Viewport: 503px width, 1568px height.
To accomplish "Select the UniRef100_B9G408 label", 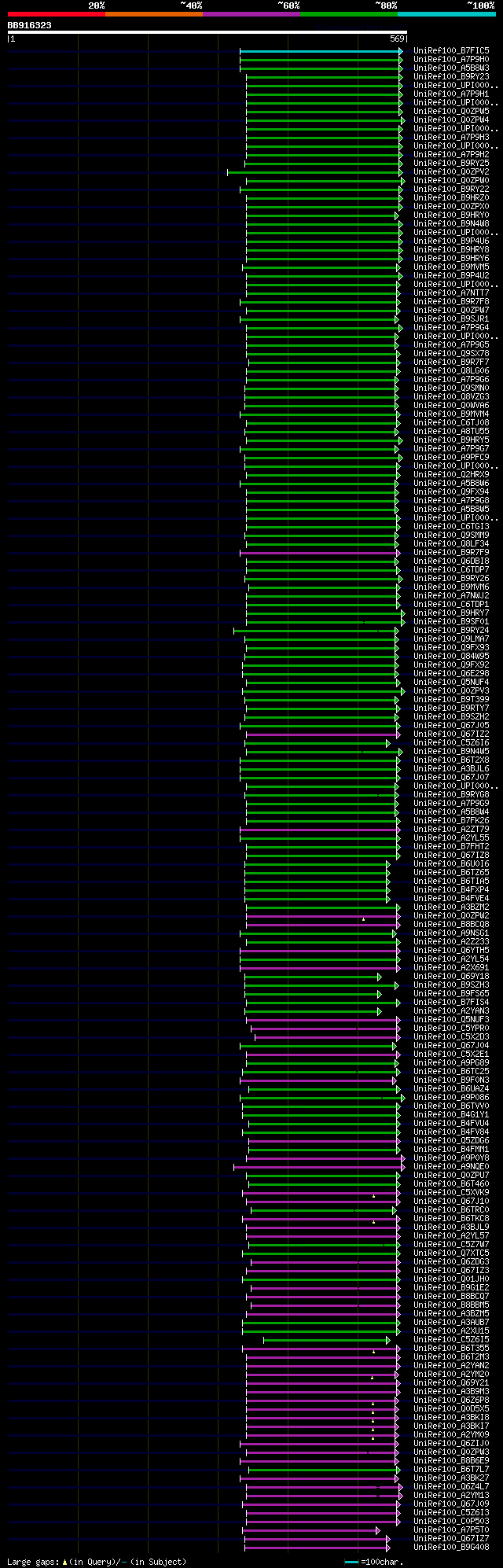I will point(451,1548).
